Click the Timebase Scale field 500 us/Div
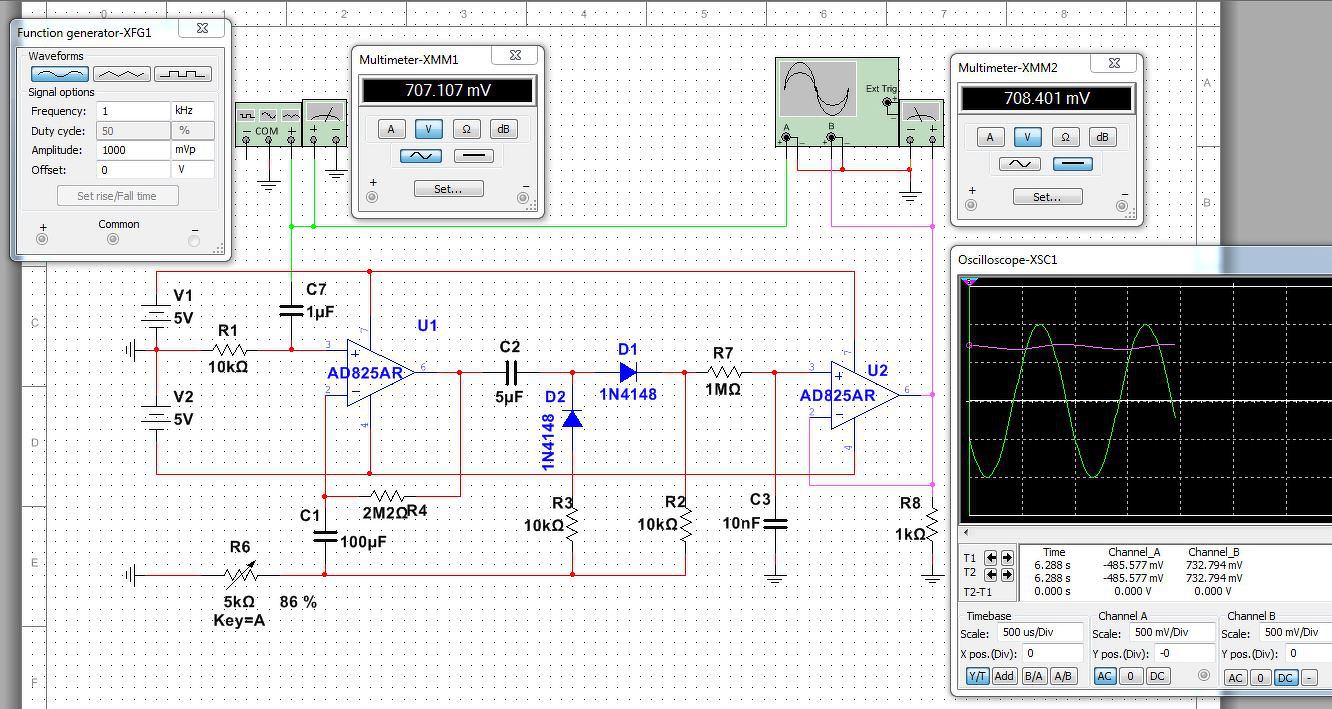 tap(1039, 633)
